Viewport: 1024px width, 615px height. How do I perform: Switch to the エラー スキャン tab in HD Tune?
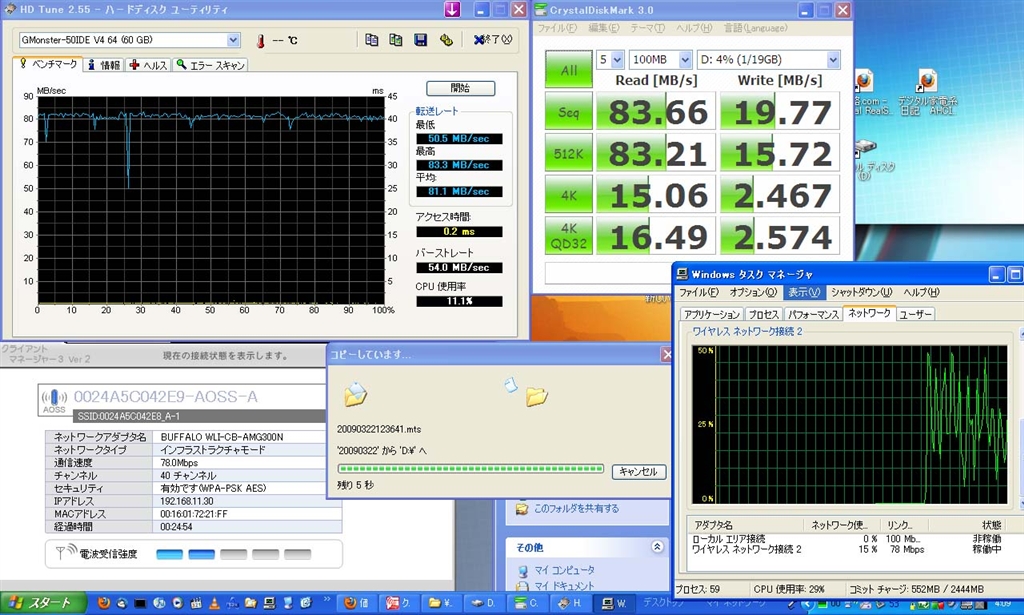click(210, 65)
